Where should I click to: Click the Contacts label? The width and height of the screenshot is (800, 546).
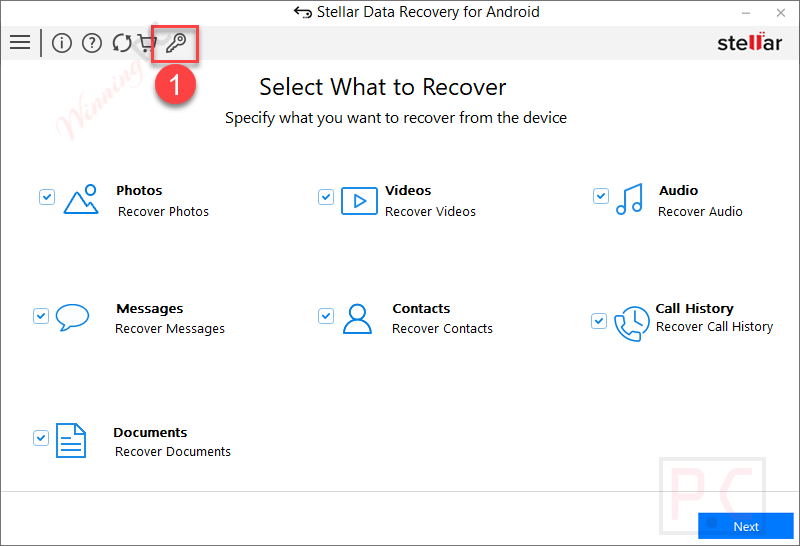(x=421, y=309)
